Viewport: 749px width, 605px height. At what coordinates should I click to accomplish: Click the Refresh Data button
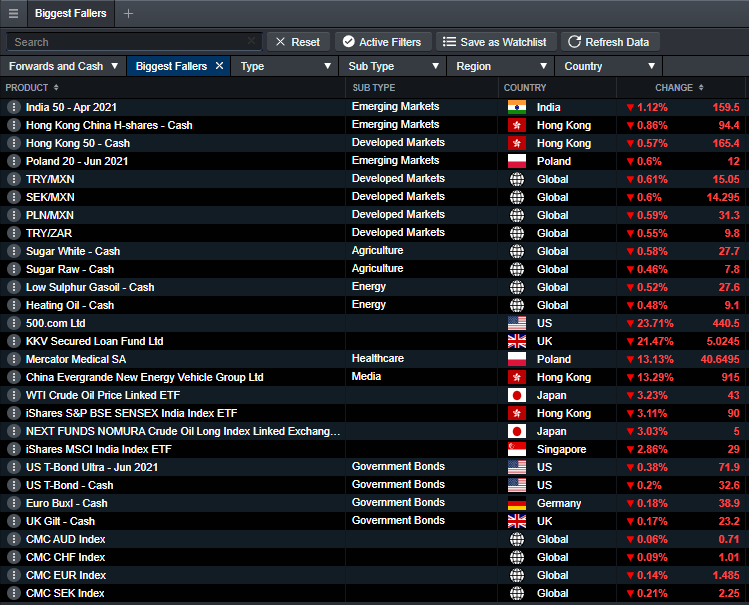[610, 42]
